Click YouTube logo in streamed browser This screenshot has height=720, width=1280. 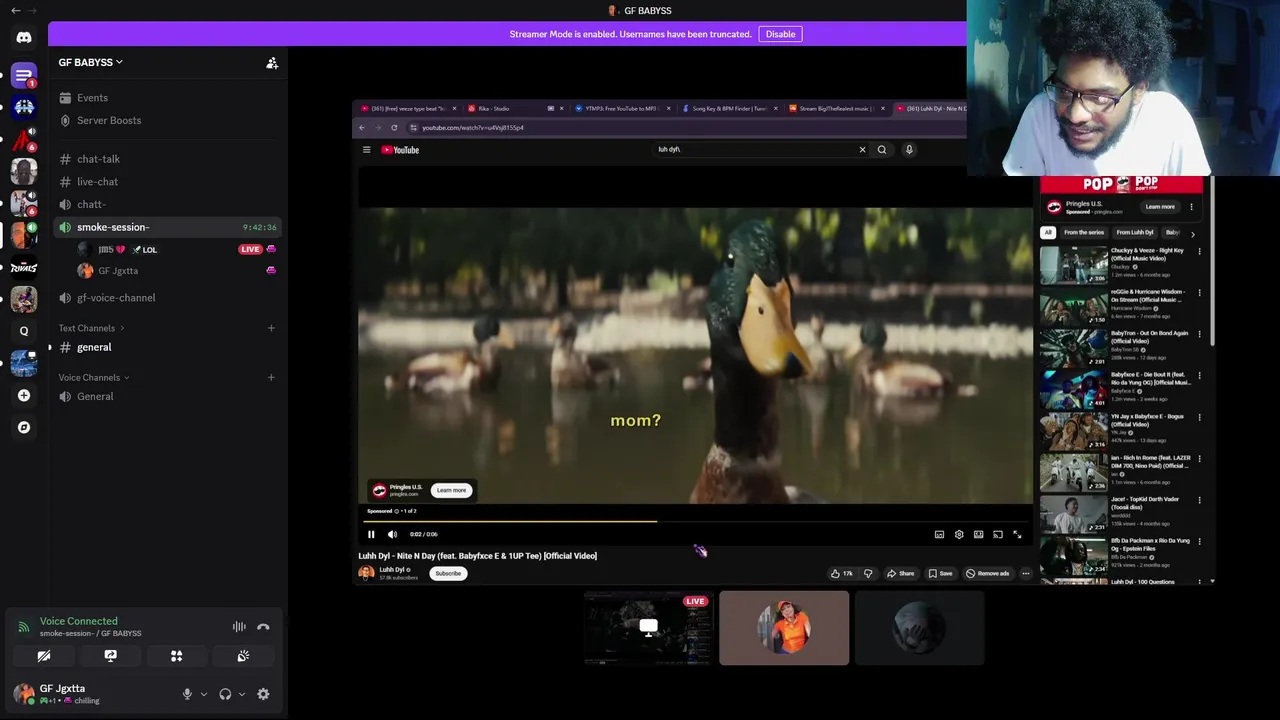(400, 150)
